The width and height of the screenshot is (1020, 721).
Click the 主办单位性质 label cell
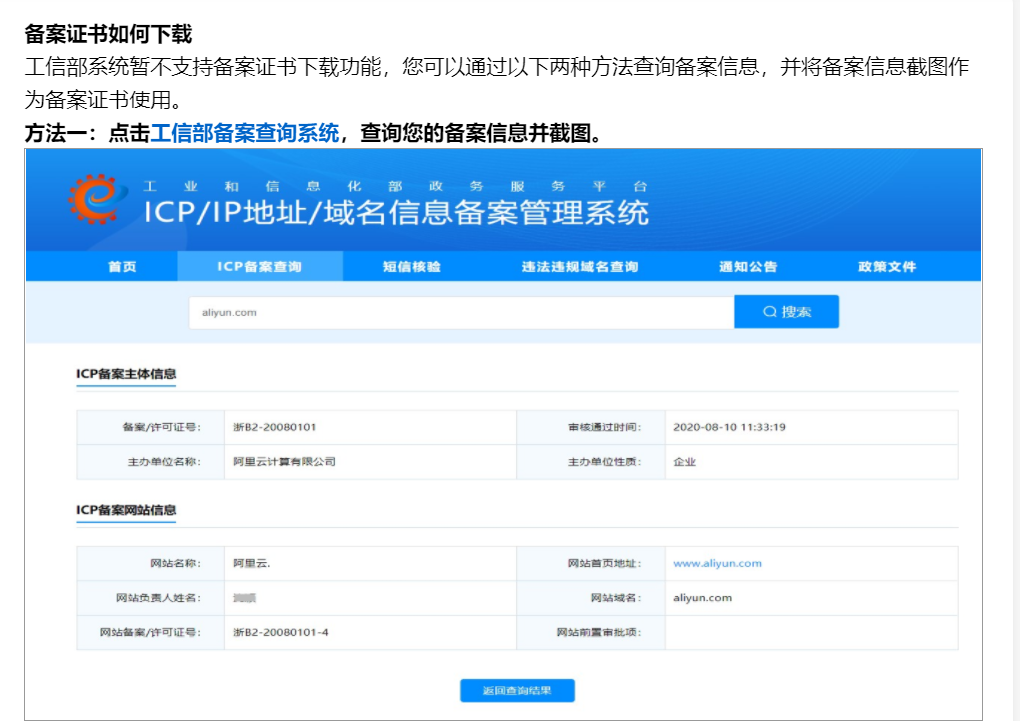[x=591, y=462]
